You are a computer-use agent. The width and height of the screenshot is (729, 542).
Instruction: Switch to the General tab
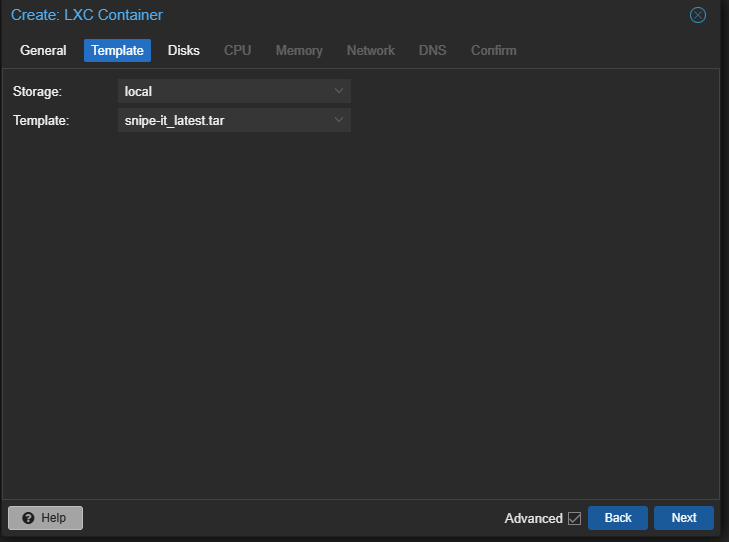click(x=43, y=50)
